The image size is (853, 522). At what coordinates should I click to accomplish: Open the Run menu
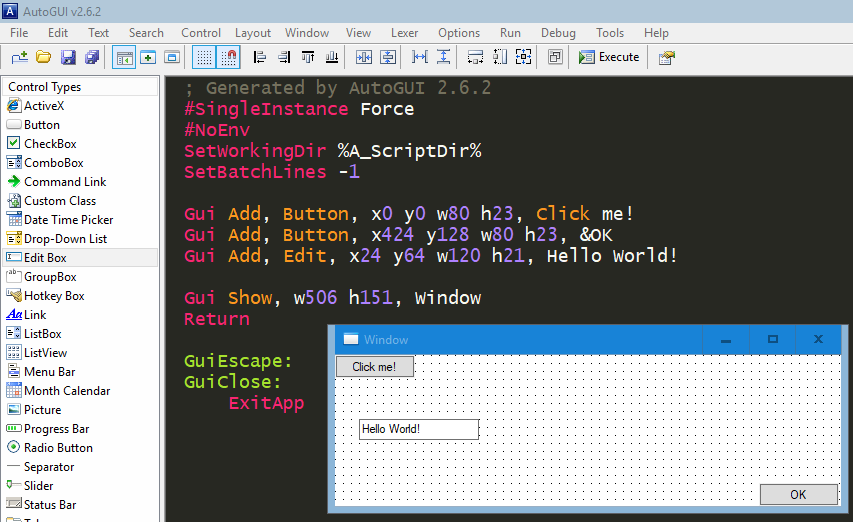coord(510,33)
